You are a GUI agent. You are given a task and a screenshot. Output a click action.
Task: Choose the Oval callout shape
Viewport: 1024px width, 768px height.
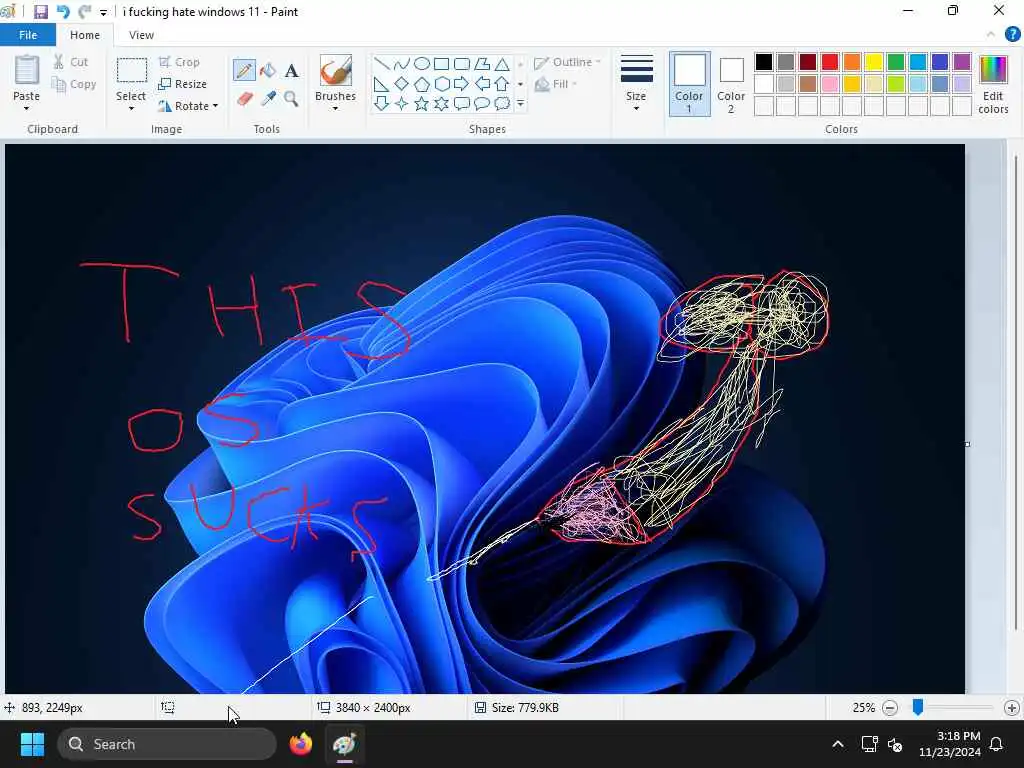482,104
